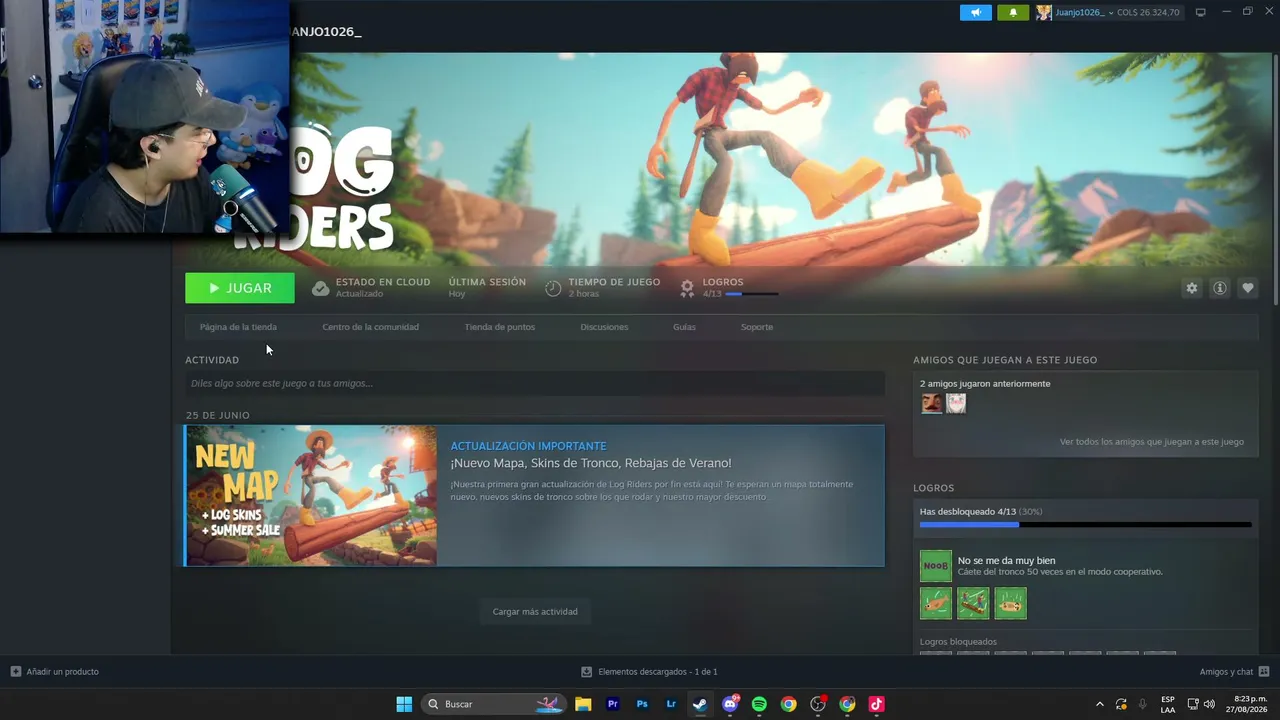Open Elementos descargados downloads status

point(649,672)
